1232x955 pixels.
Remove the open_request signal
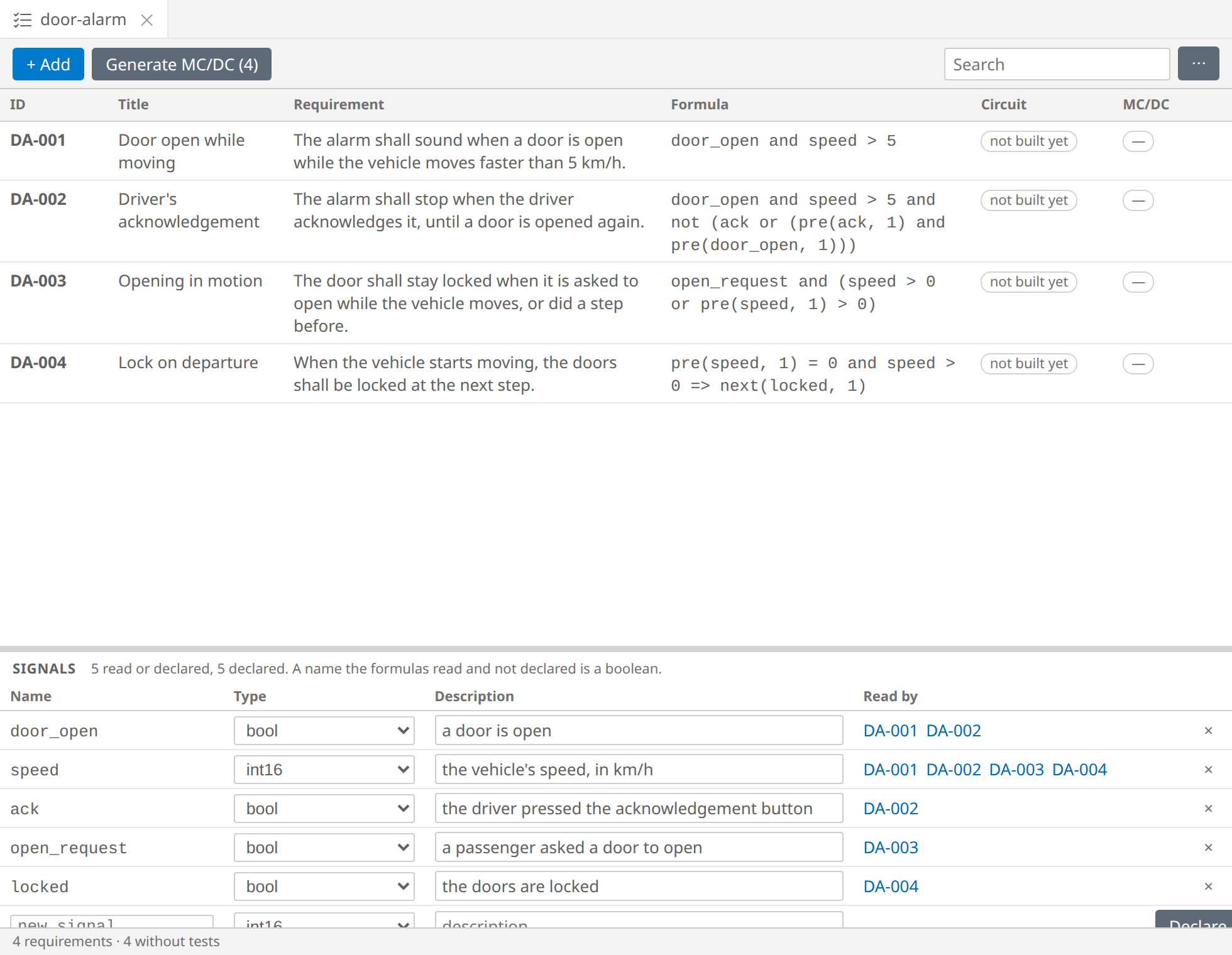pos(1208,848)
